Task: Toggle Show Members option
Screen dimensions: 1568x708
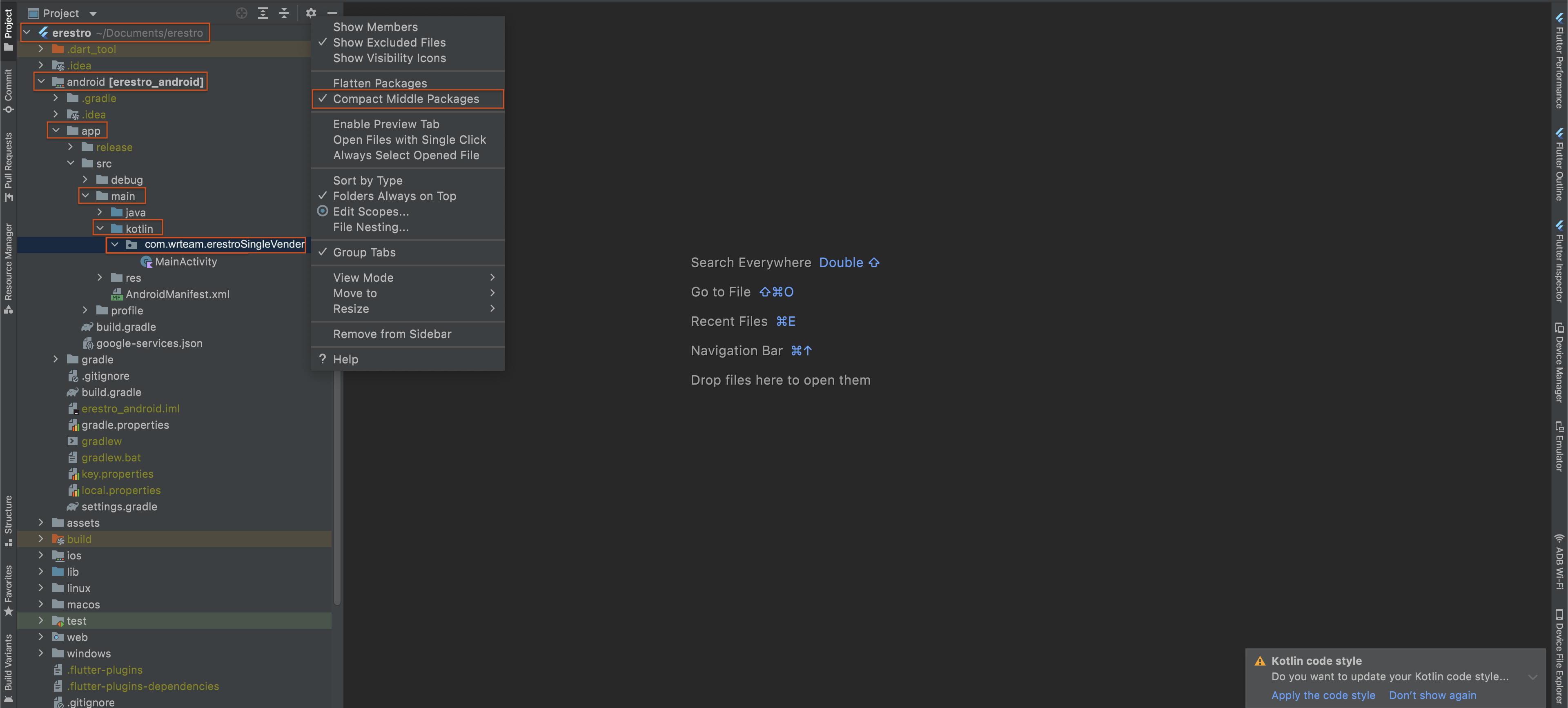Action: 407,27
